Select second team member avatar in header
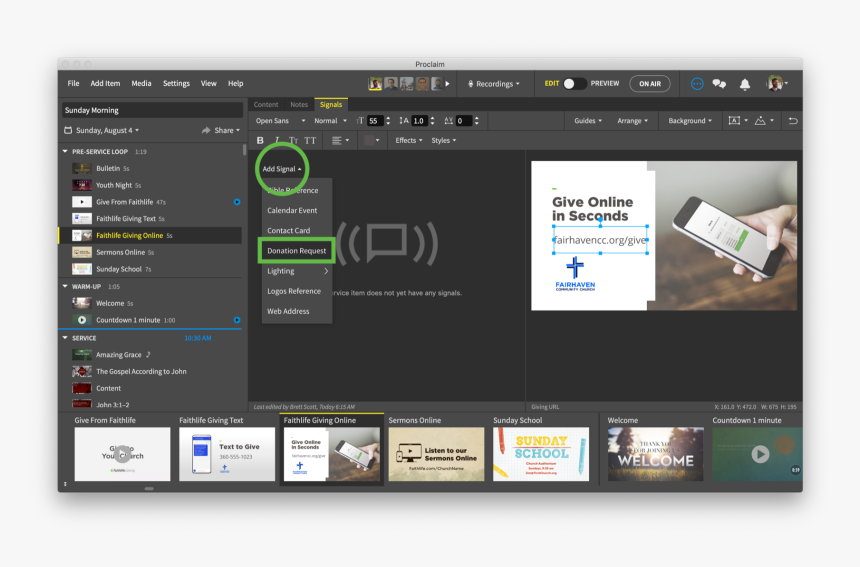 tap(391, 83)
